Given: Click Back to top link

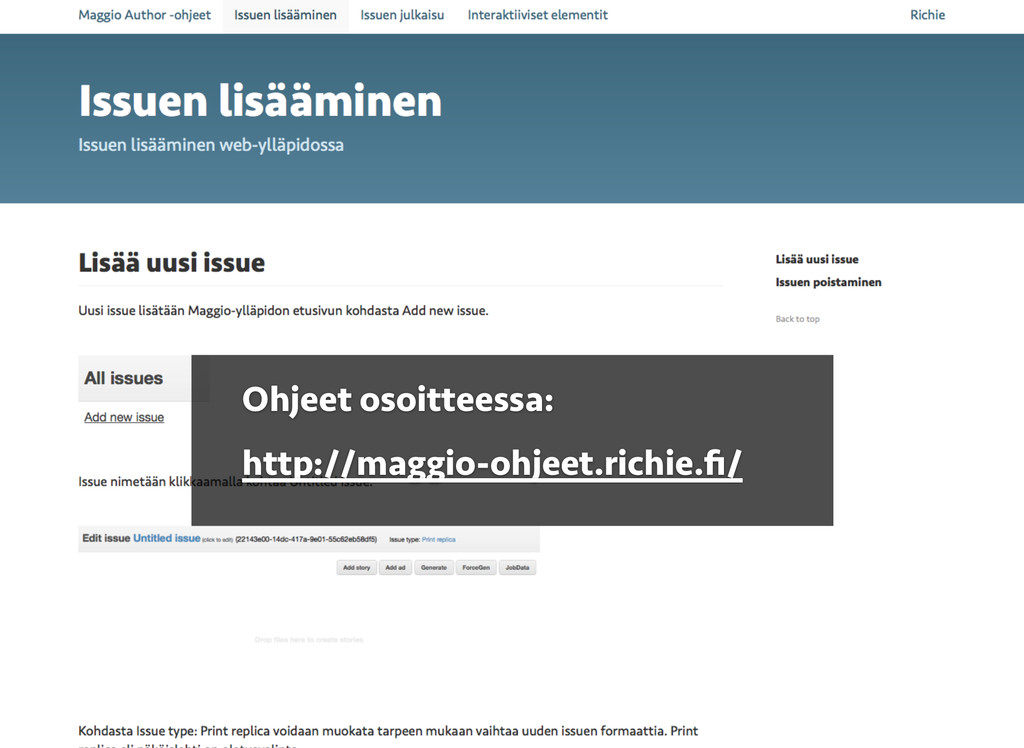Looking at the screenshot, I should [x=797, y=319].
